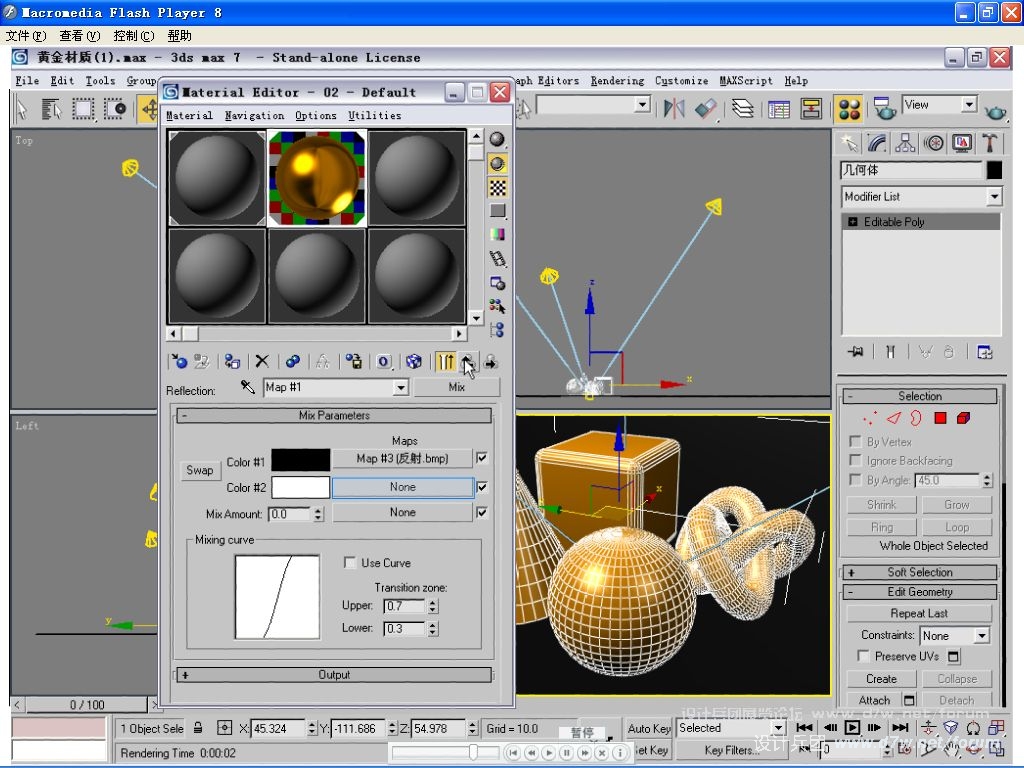Click the Polygon sub-object selection icon

pyautogui.click(x=940, y=418)
